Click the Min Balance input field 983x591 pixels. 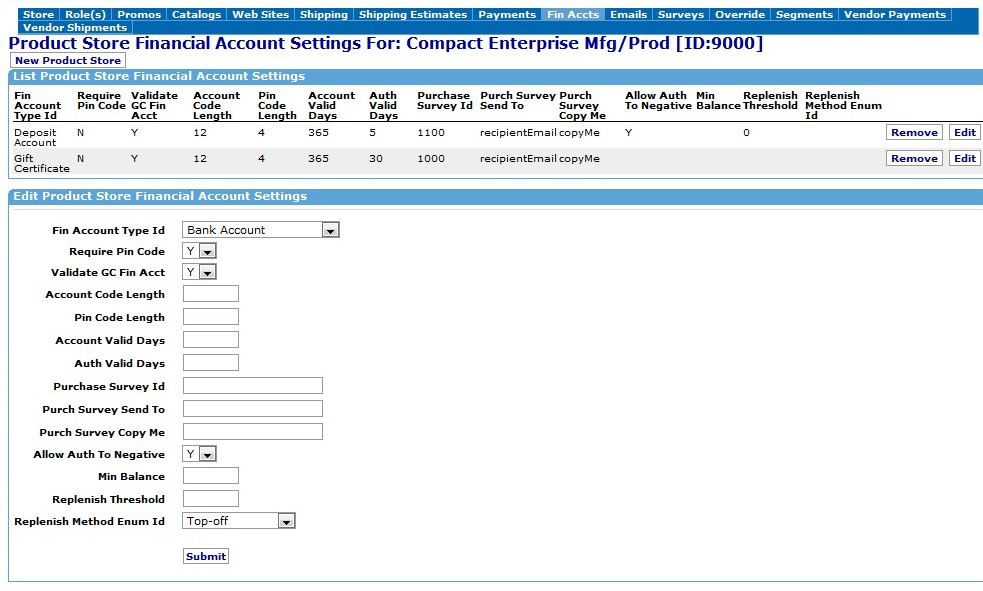[x=211, y=476]
